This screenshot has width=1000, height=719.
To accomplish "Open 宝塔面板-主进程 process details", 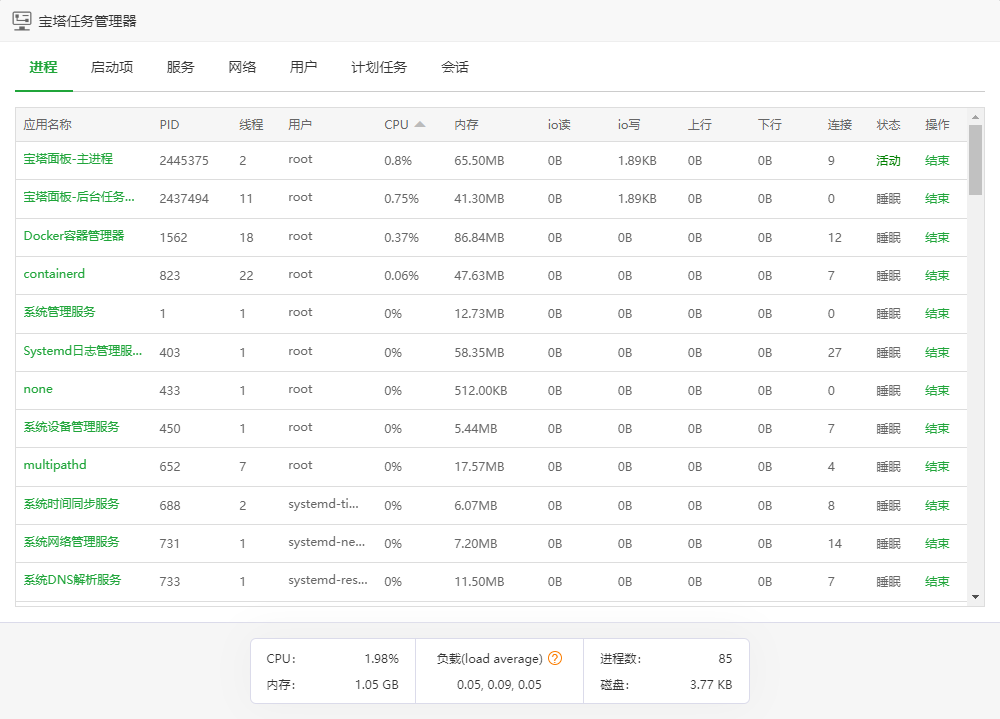I will 68,159.
